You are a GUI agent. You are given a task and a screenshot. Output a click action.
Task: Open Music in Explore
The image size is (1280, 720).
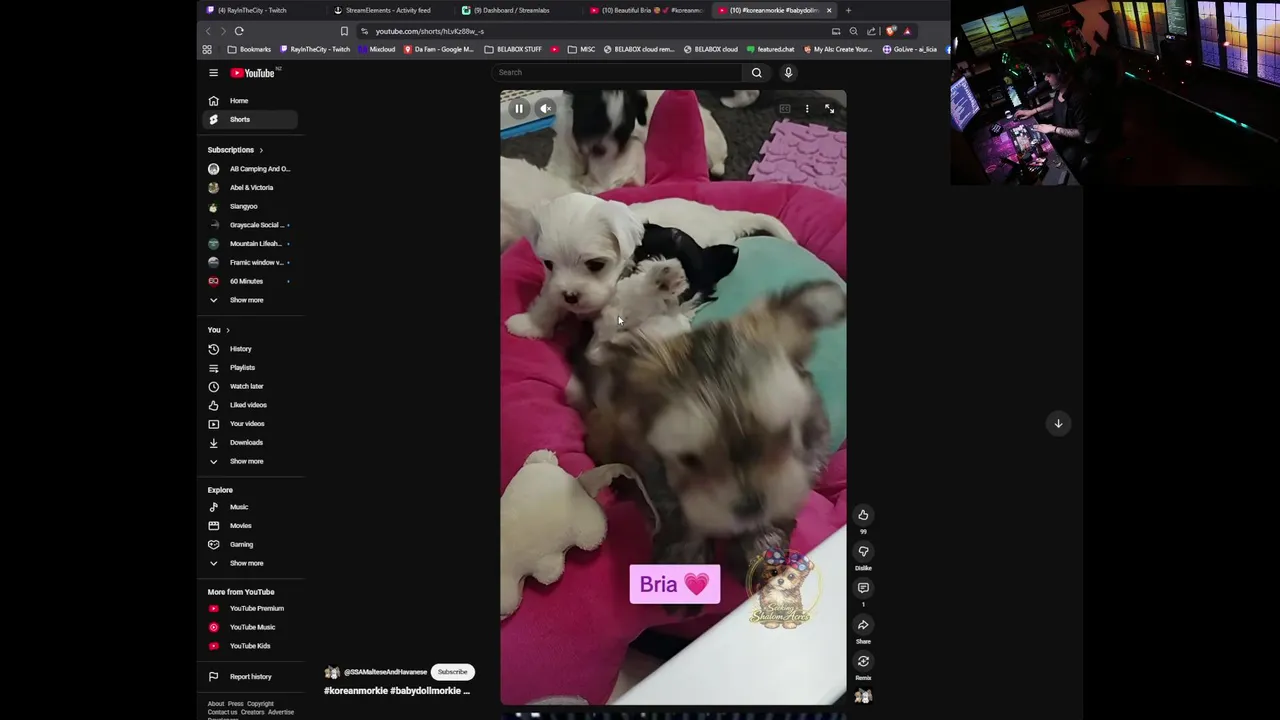[250, 507]
